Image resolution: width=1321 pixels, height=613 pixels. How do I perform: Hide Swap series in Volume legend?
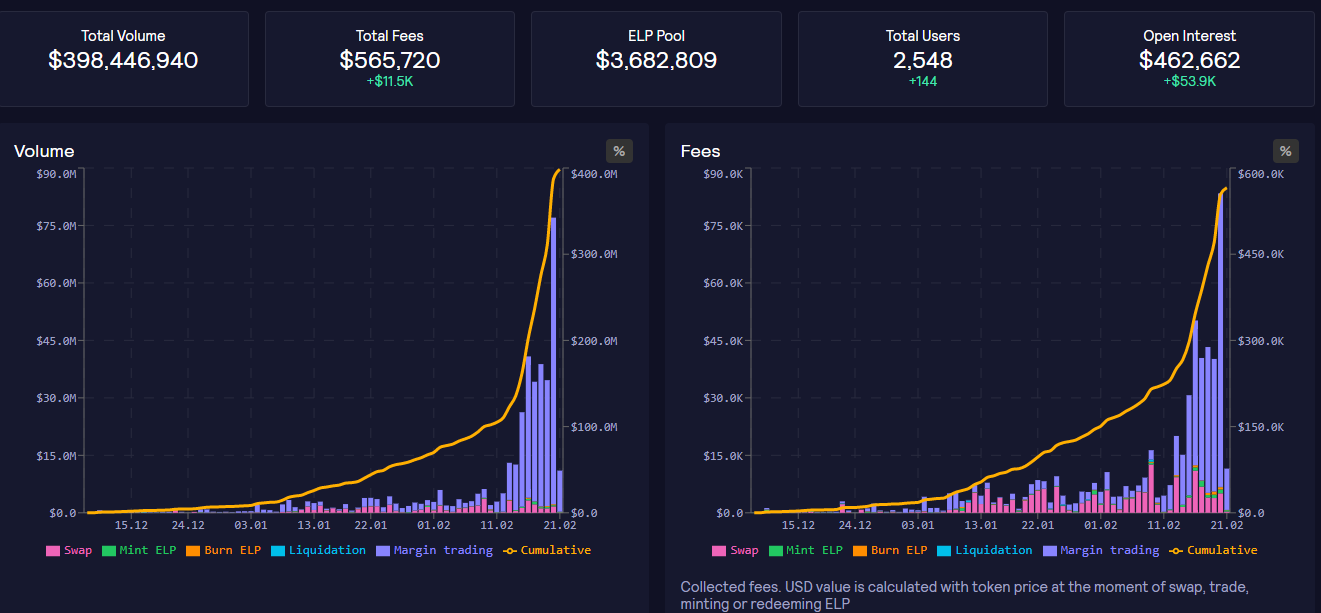(68, 550)
